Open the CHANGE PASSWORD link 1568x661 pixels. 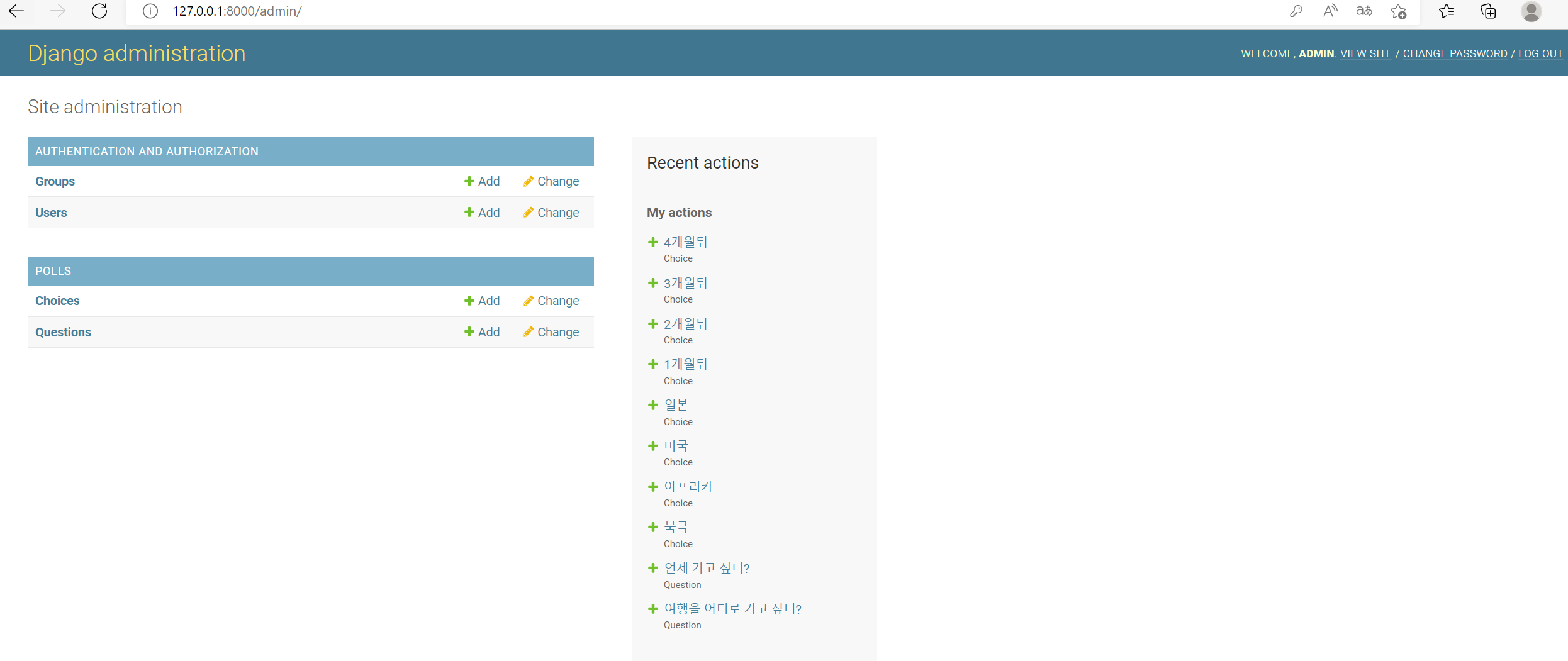1455,53
